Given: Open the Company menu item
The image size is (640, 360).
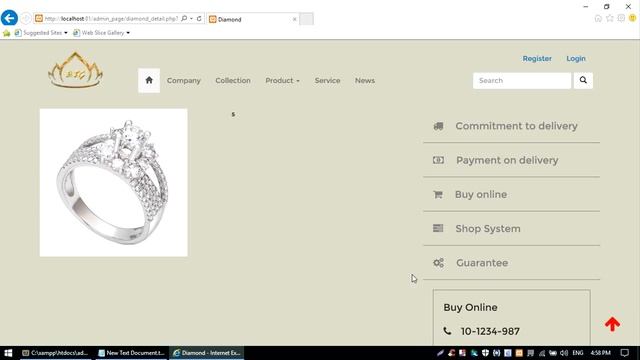Looking at the screenshot, I should [184, 80].
